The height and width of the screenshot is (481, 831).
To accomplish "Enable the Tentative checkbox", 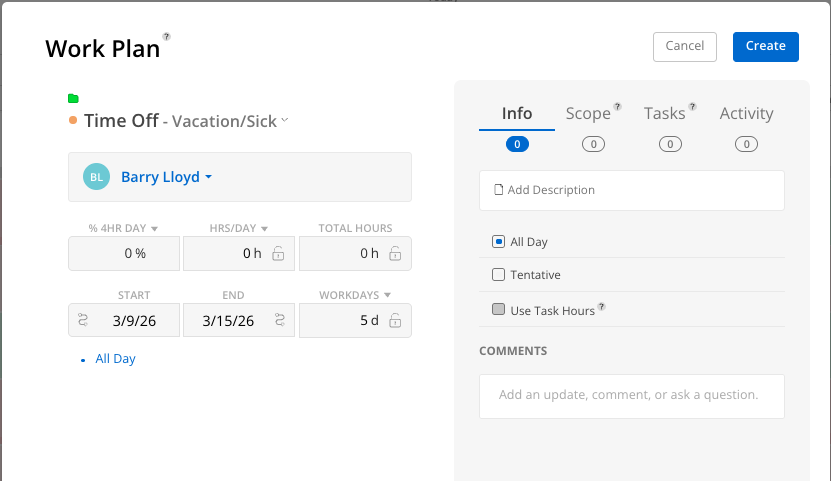I will (498, 275).
